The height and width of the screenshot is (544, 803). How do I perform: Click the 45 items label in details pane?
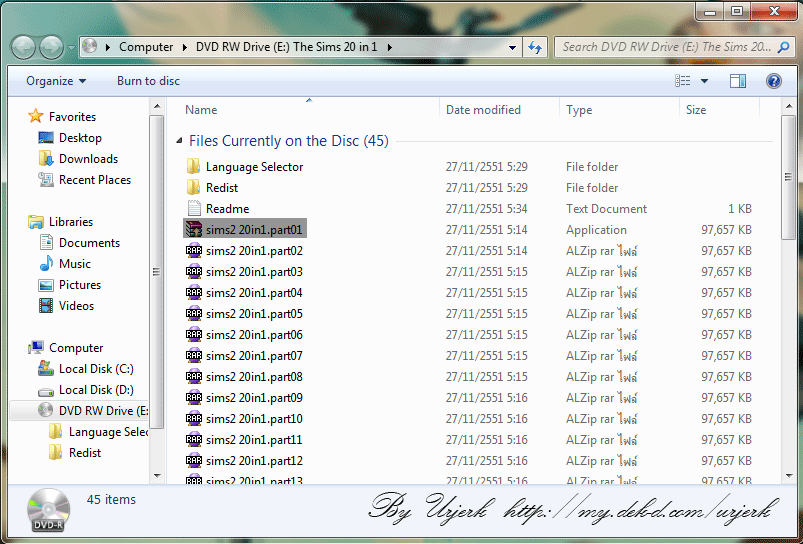[111, 499]
